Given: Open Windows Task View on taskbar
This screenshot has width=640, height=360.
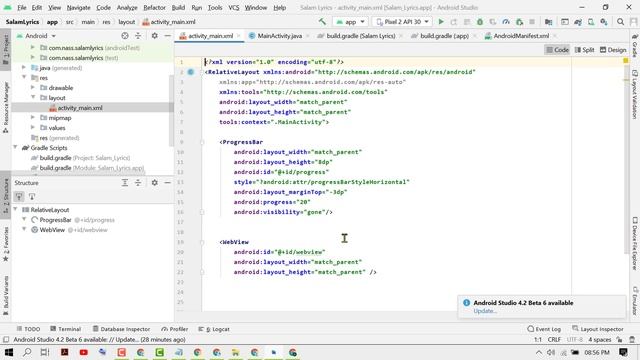Looking at the screenshot, I should [45, 352].
